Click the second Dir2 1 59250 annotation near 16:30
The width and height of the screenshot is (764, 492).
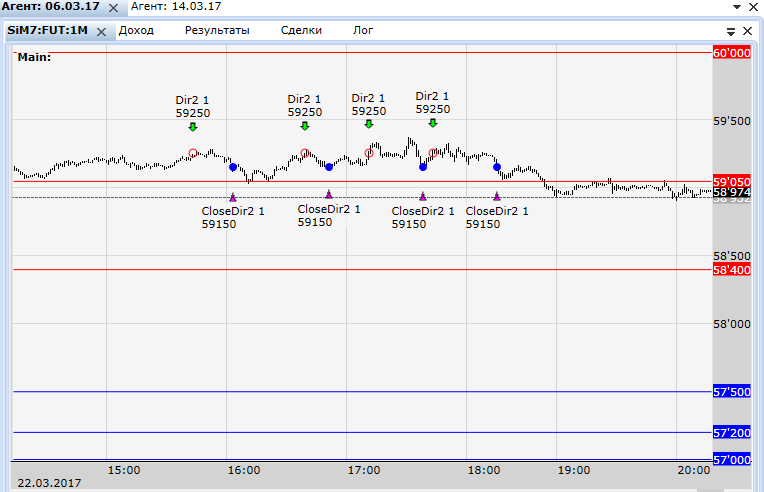305,106
